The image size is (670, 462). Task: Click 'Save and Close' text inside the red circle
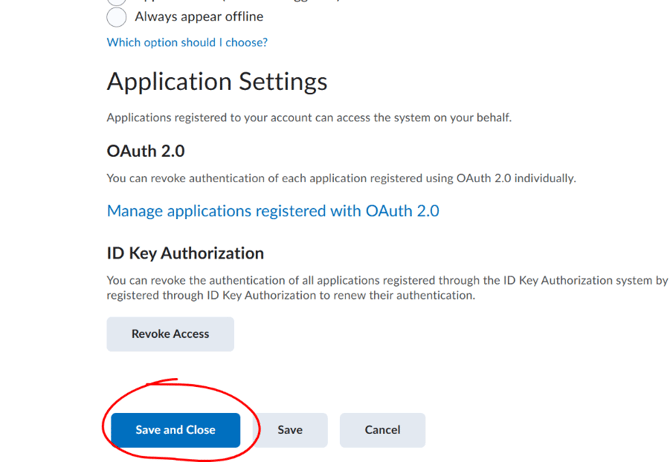point(176,430)
